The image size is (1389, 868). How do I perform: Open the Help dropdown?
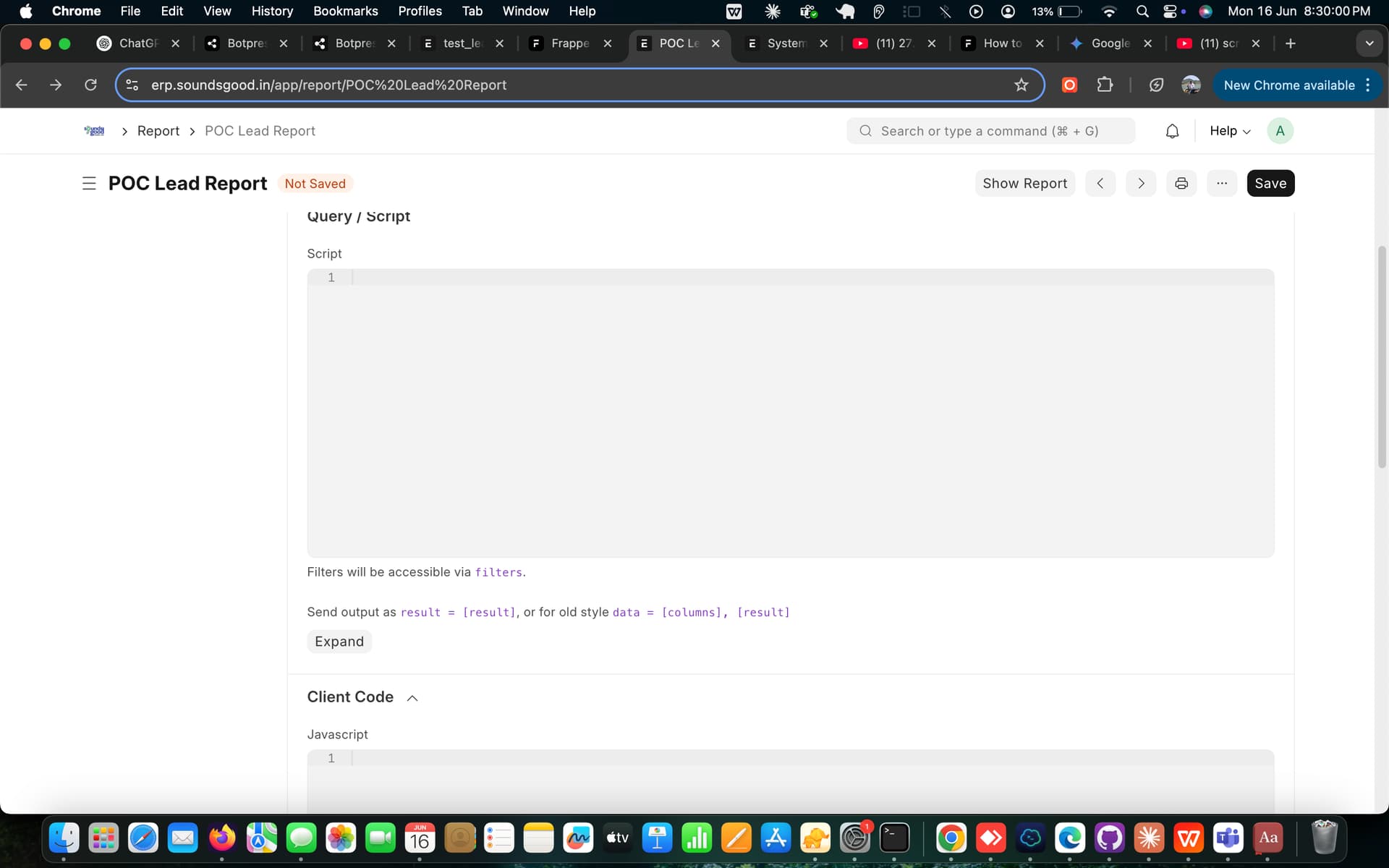tap(1230, 131)
